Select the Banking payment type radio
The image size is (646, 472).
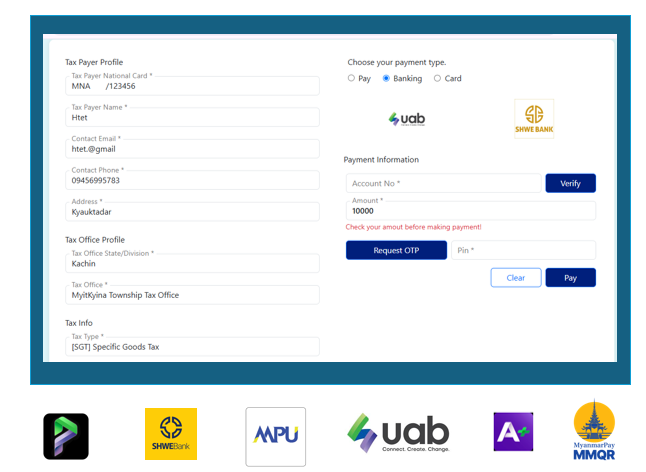coord(386,78)
